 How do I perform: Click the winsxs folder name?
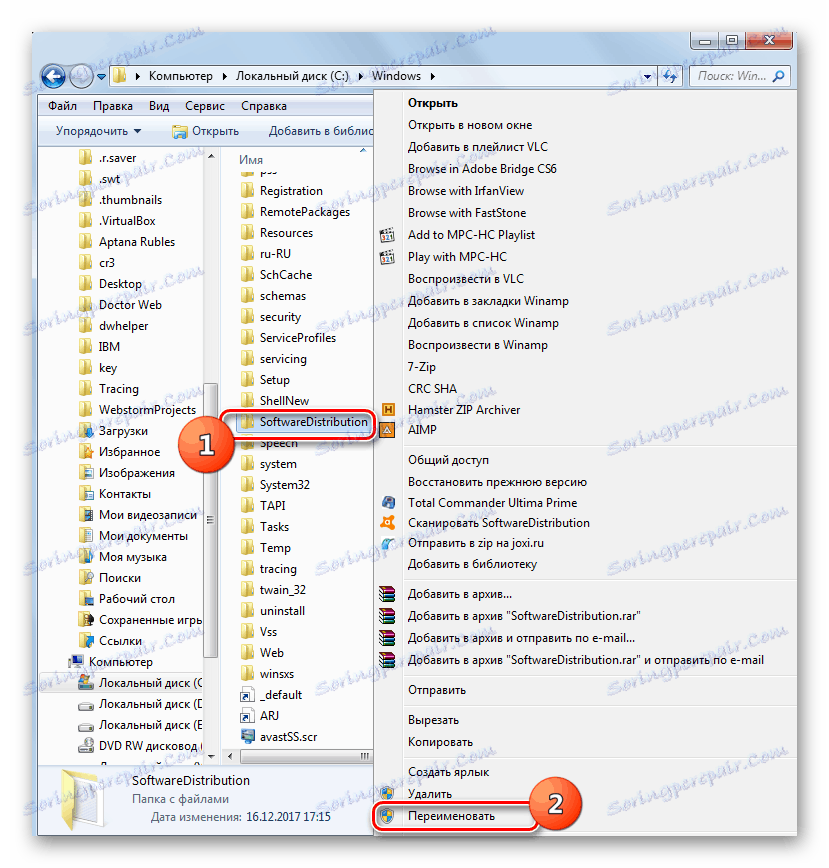tap(277, 674)
